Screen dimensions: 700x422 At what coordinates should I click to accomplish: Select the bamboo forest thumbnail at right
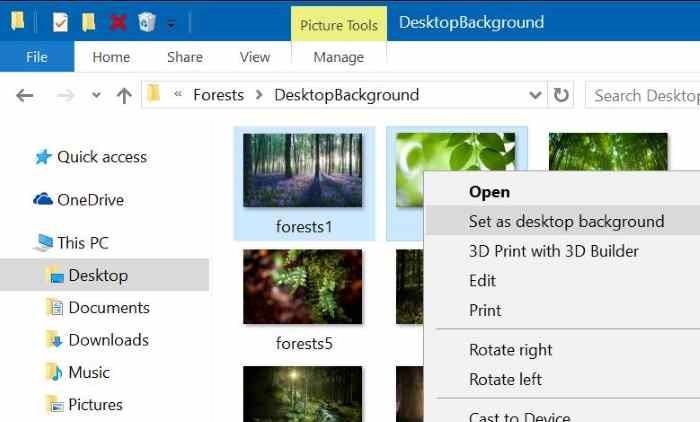[608, 151]
